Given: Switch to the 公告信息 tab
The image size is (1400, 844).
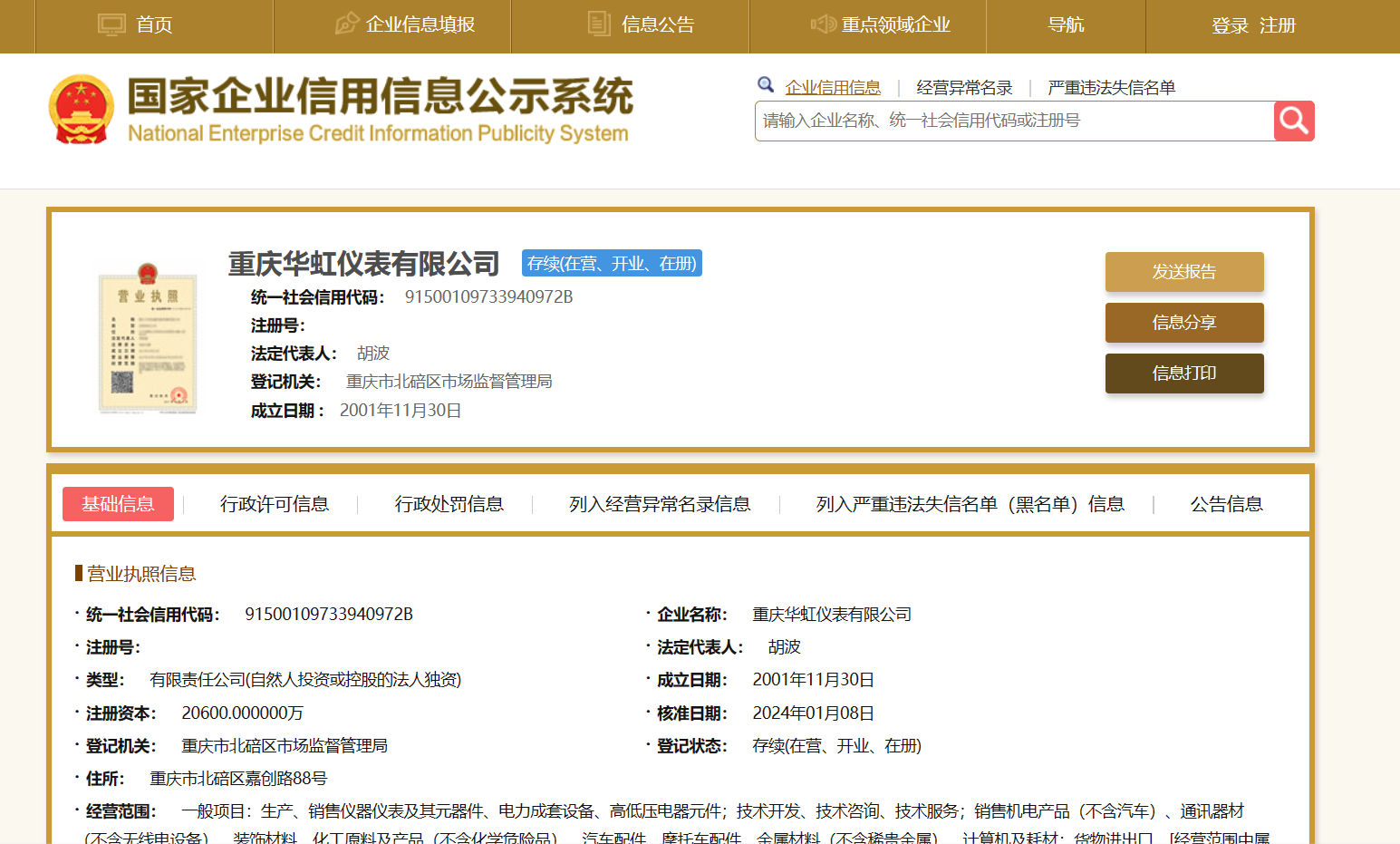Looking at the screenshot, I should 1227,504.
